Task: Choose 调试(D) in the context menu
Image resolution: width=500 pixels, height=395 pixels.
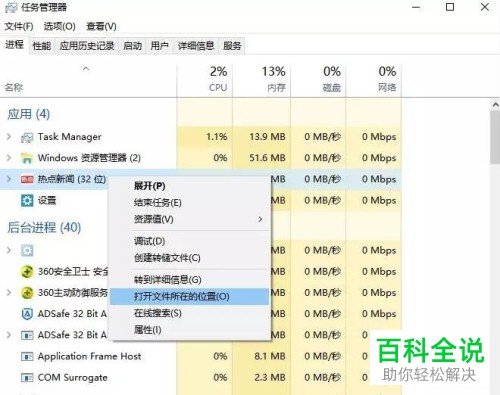Action: click(189, 241)
